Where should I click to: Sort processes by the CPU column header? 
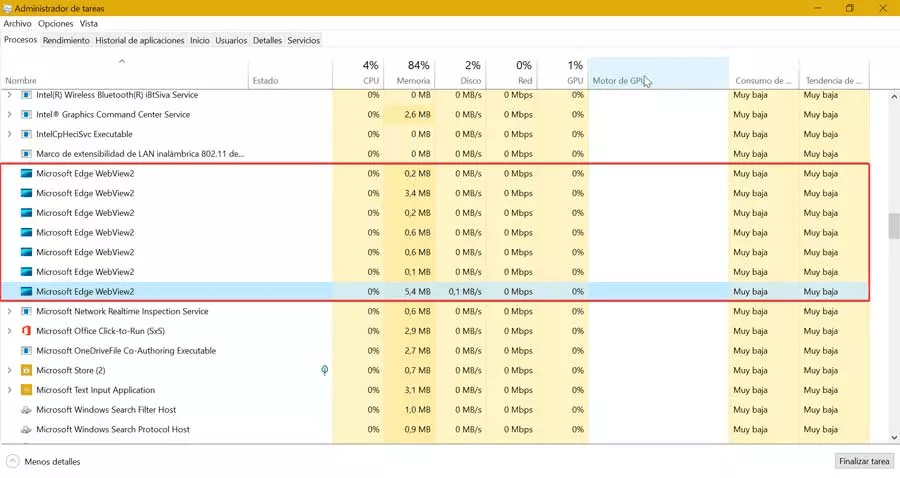(x=358, y=73)
